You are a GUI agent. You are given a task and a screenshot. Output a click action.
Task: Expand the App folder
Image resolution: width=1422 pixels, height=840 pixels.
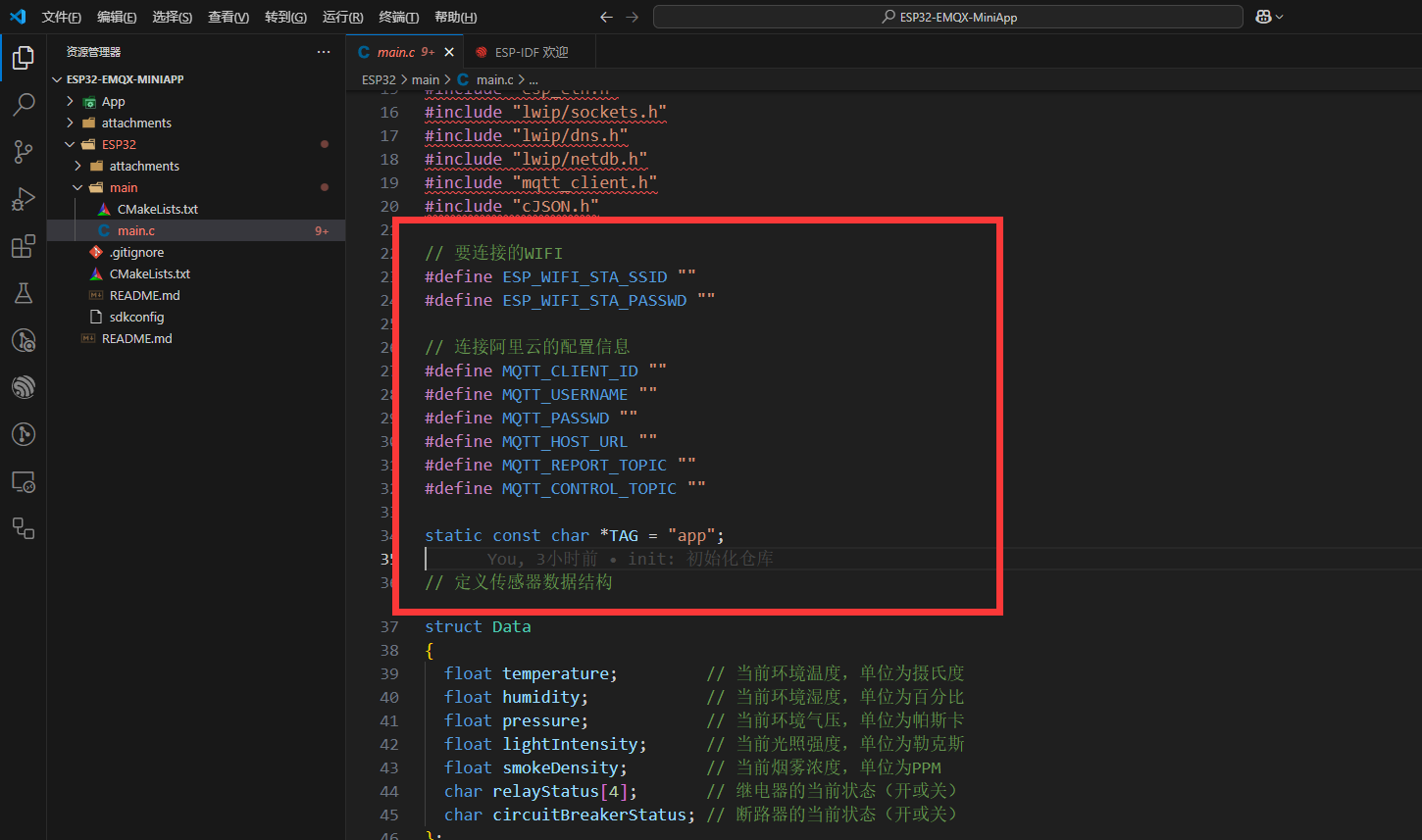tap(113, 102)
